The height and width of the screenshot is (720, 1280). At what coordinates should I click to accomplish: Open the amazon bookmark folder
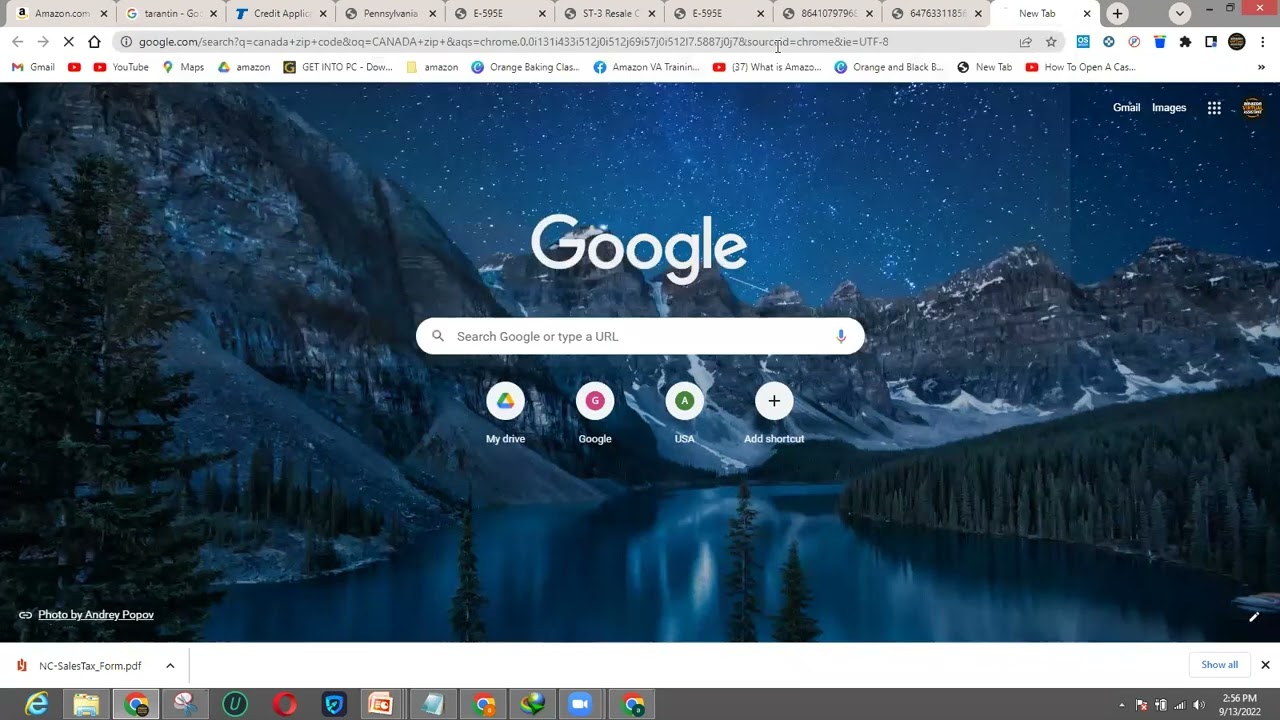click(x=431, y=67)
